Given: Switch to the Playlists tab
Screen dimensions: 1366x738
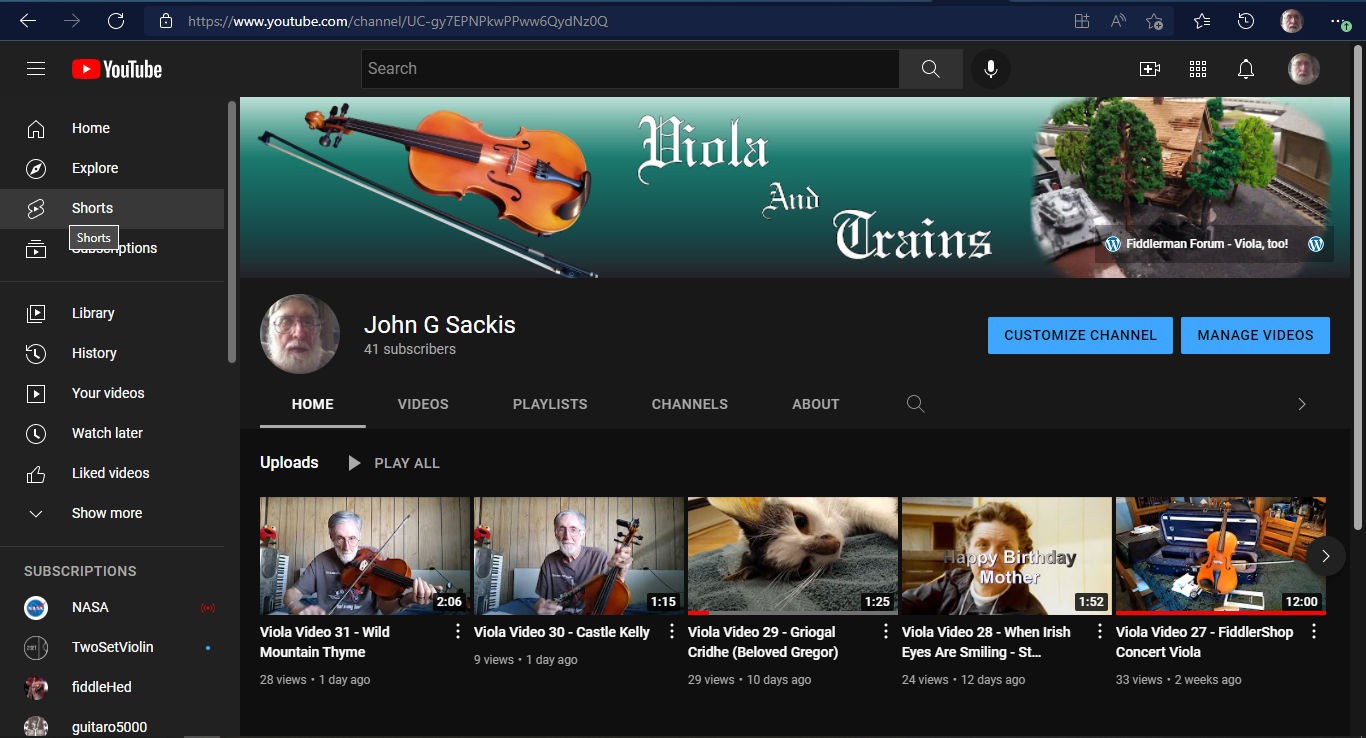Looking at the screenshot, I should 550,404.
